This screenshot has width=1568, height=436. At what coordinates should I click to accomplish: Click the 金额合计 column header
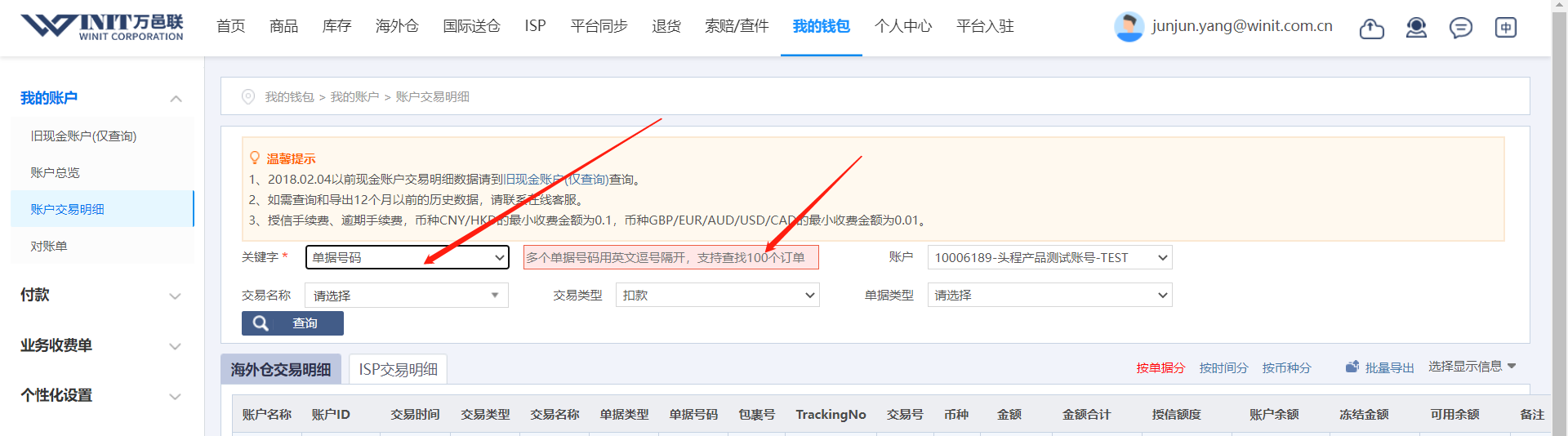coord(1086,414)
